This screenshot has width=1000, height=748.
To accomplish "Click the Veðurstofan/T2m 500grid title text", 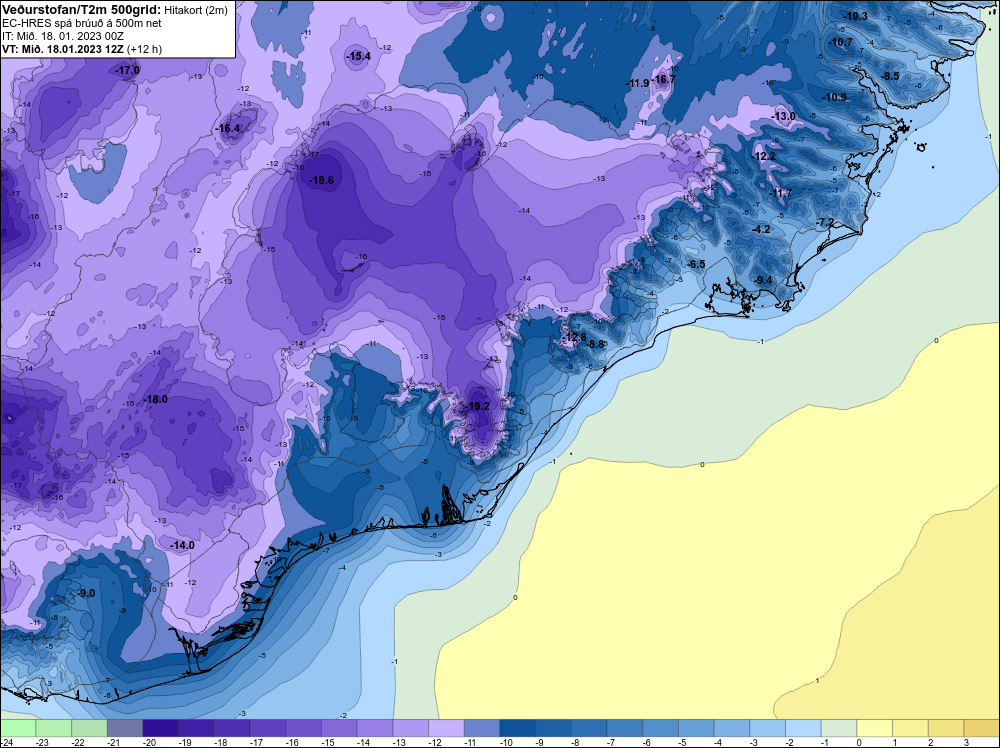I will click(x=81, y=10).
